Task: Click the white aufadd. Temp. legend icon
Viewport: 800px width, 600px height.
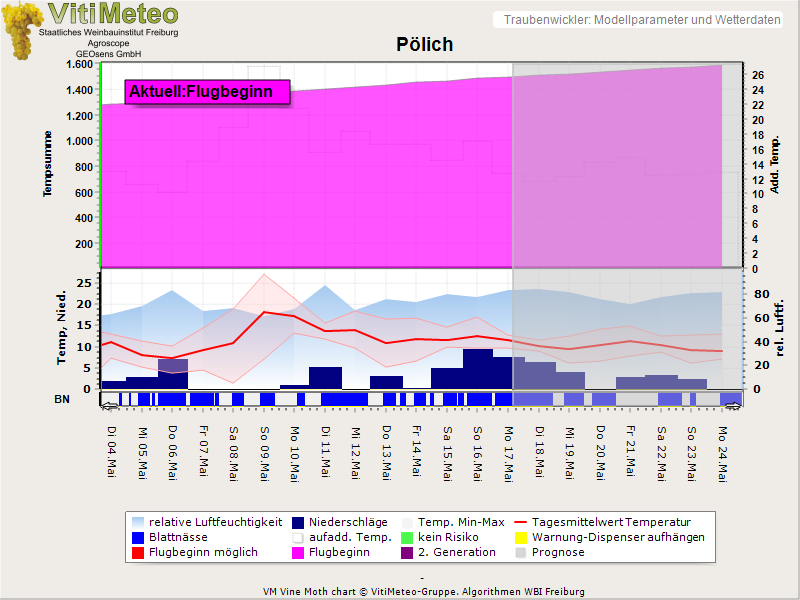Action: [x=299, y=537]
